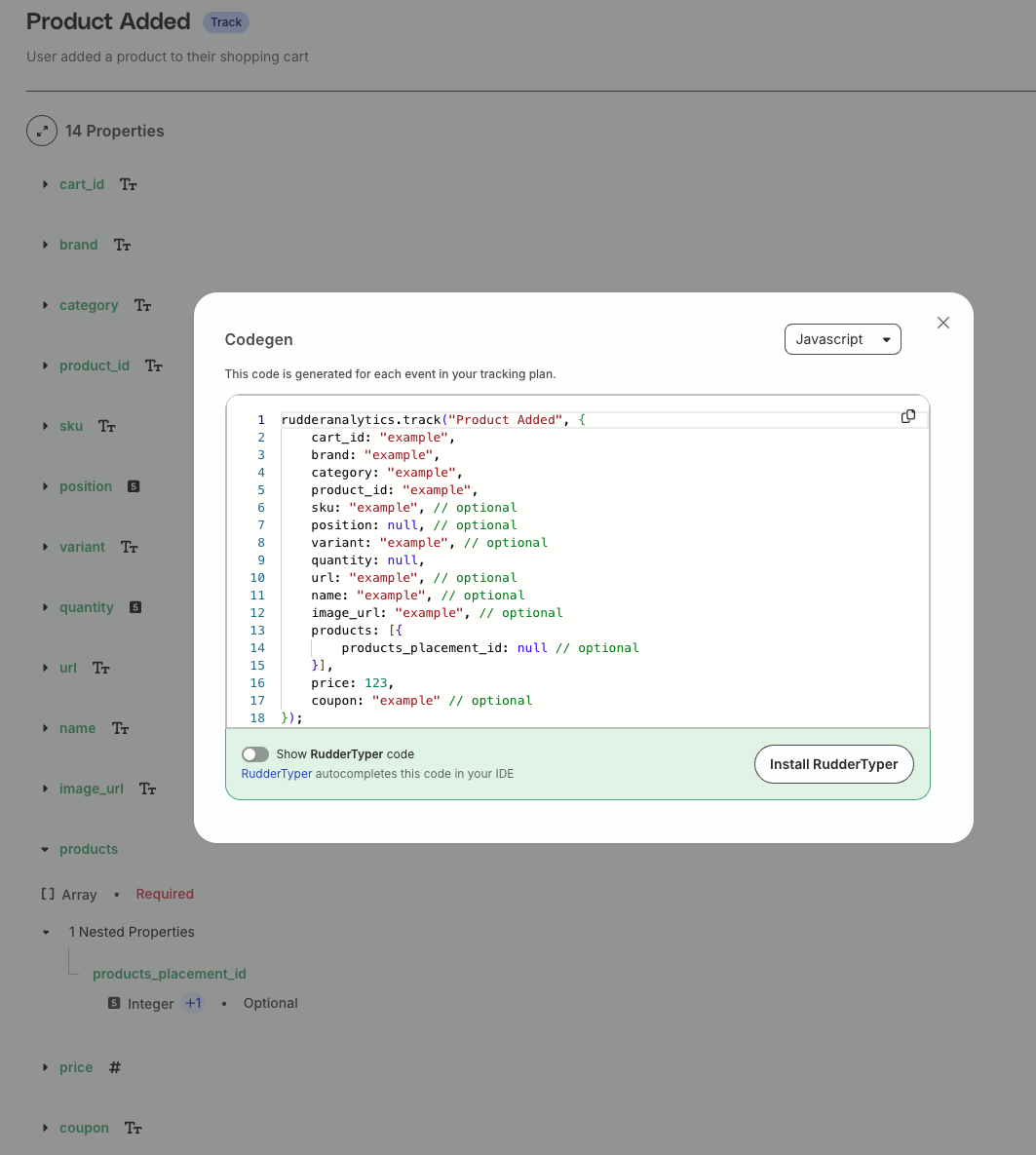Expand the image_url property
1036x1155 pixels.
pos(45,789)
